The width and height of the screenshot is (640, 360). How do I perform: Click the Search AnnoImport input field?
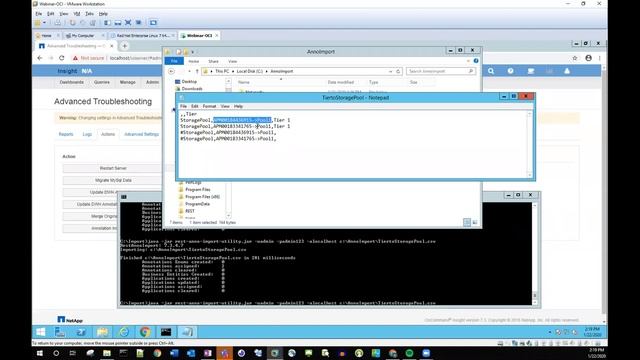point(440,71)
